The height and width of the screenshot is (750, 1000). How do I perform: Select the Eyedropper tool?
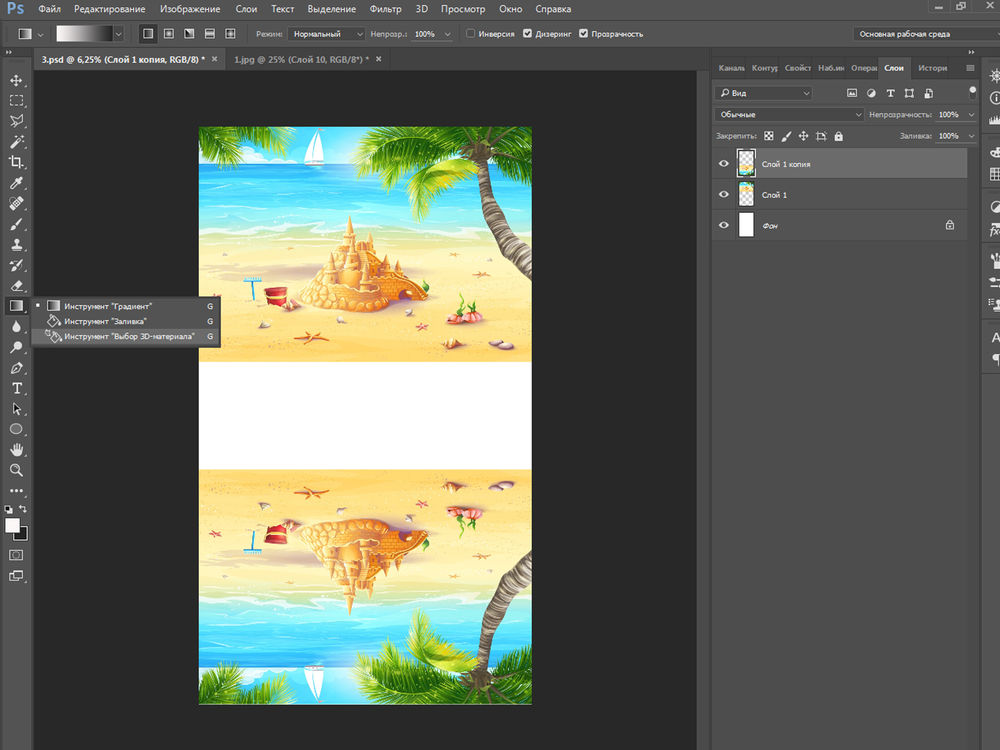pyautogui.click(x=16, y=183)
